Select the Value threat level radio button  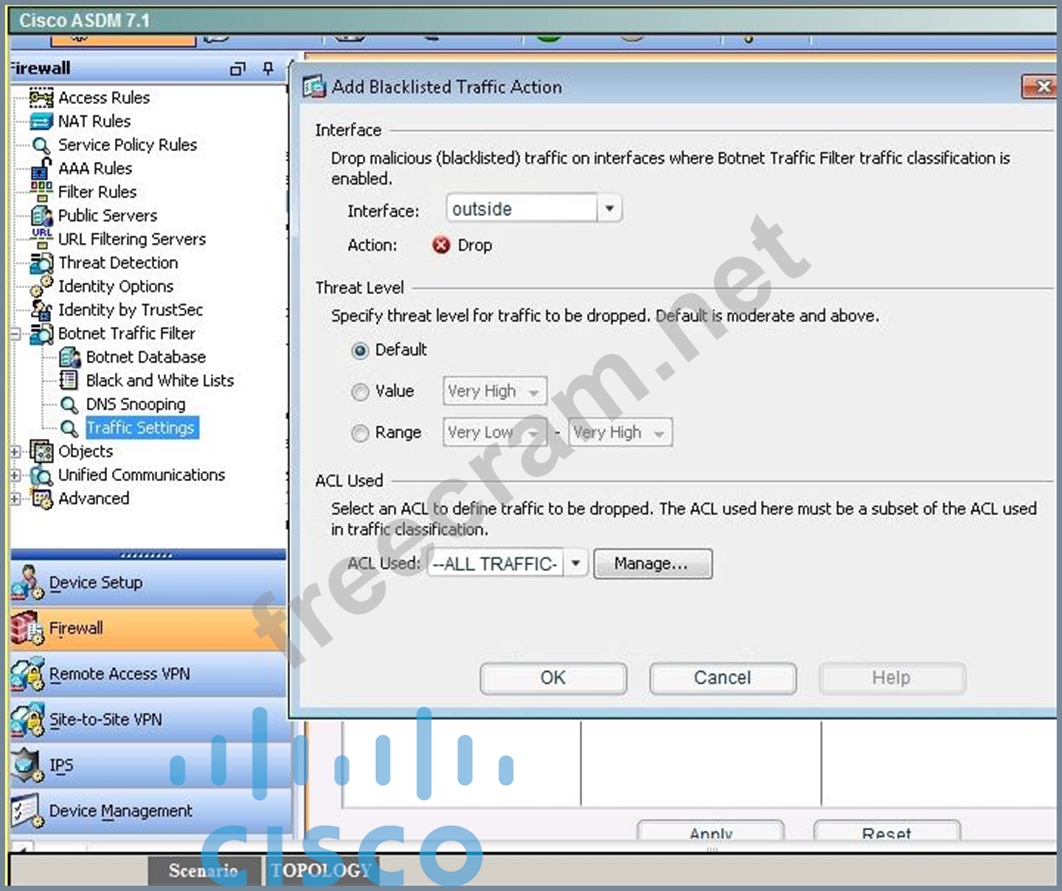pyautogui.click(x=360, y=392)
